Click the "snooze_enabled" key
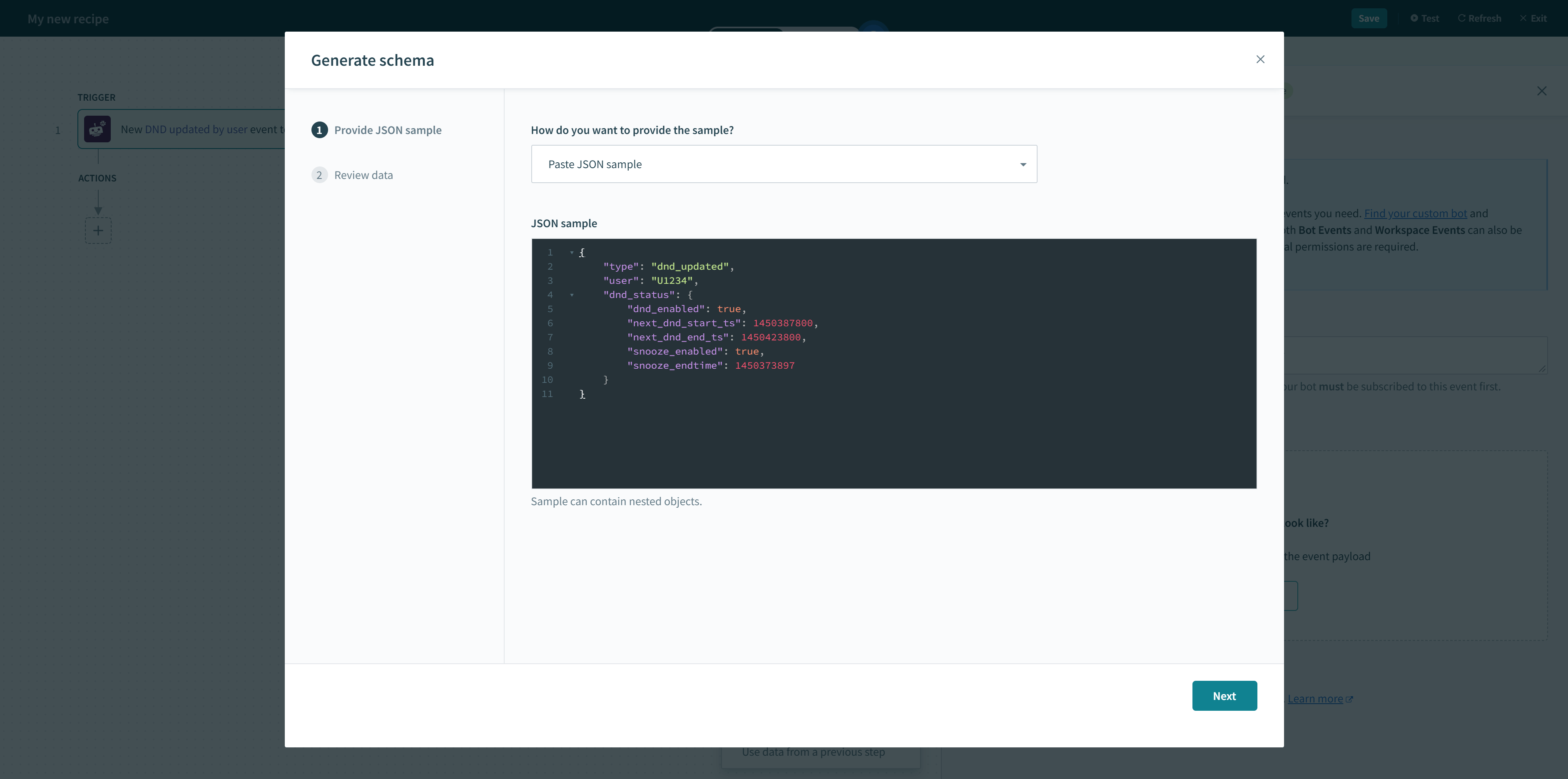This screenshot has height=779, width=1568. coord(675,351)
